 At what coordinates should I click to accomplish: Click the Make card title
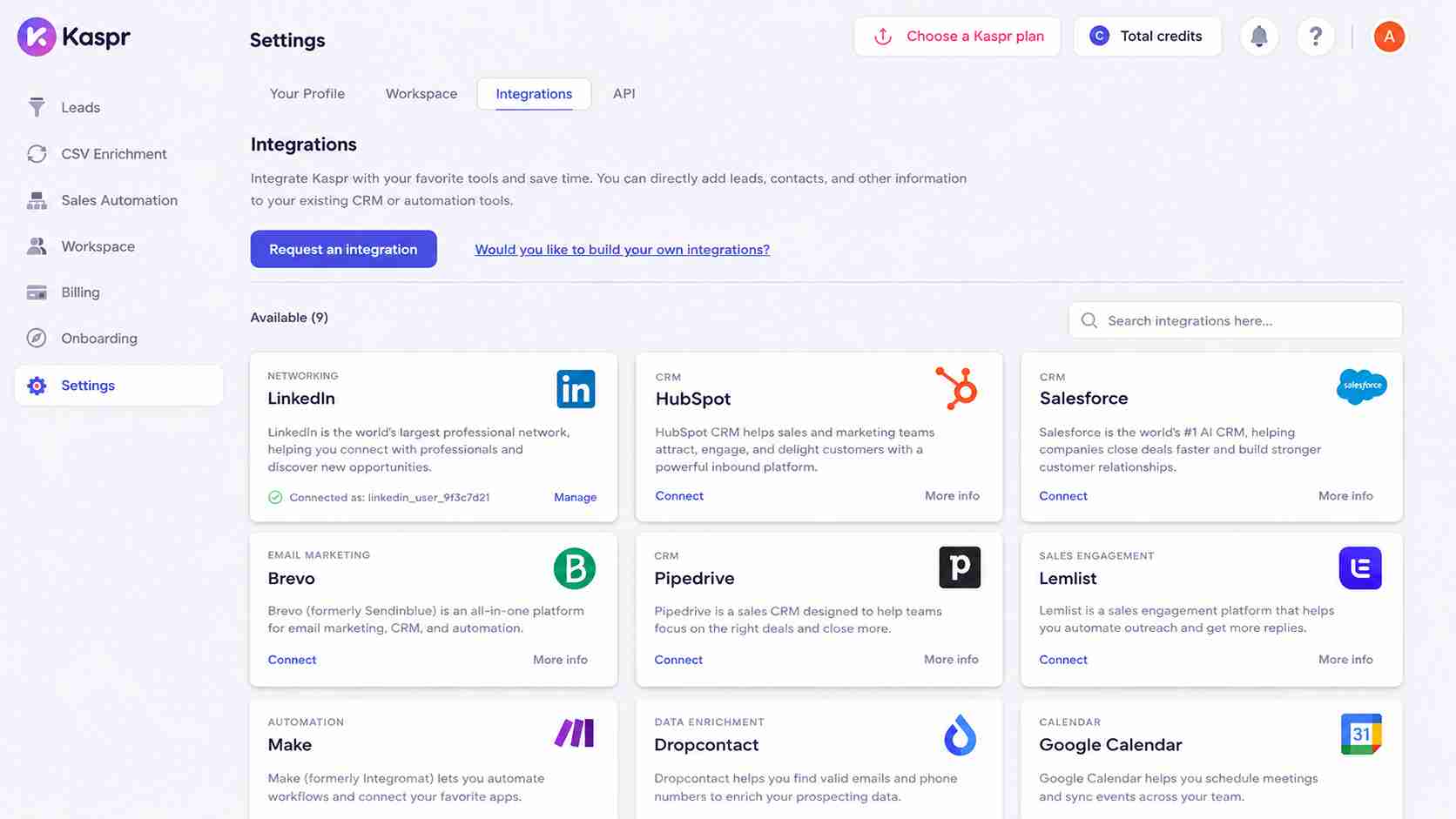(x=290, y=745)
